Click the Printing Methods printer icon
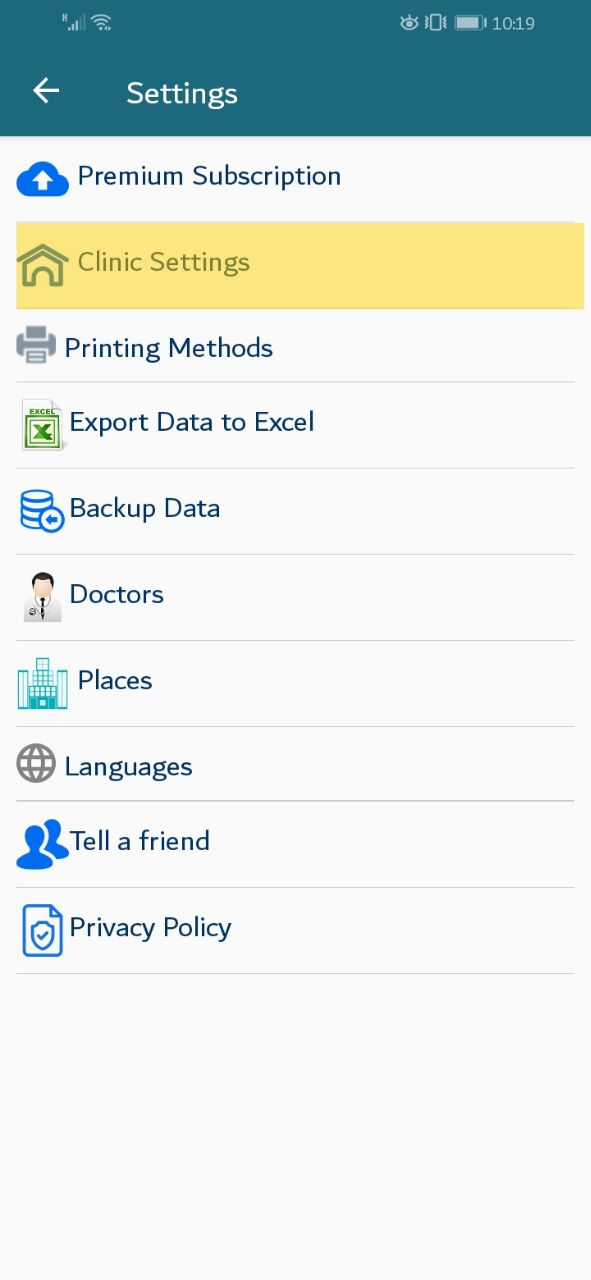The image size is (591, 1280). [x=37, y=346]
